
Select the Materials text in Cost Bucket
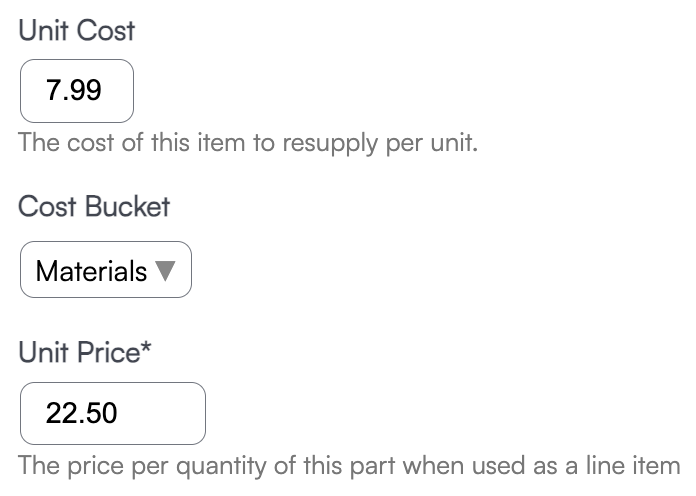pyautogui.click(x=91, y=271)
